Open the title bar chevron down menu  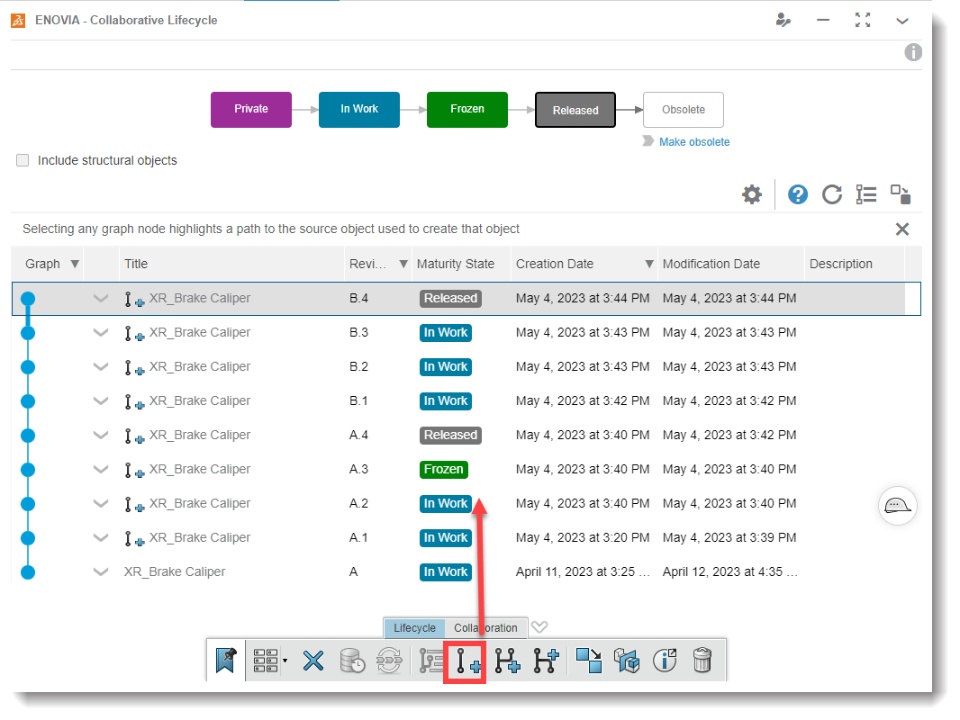[902, 21]
